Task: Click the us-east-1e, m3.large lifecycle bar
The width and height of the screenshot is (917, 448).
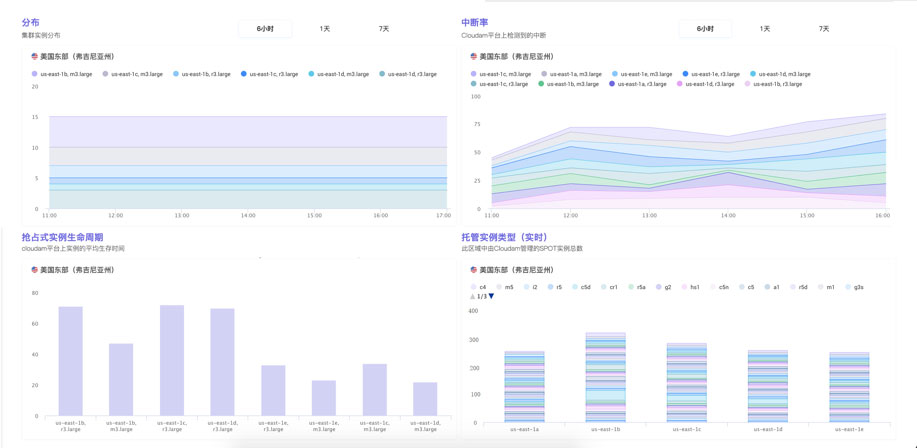Action: point(323,398)
